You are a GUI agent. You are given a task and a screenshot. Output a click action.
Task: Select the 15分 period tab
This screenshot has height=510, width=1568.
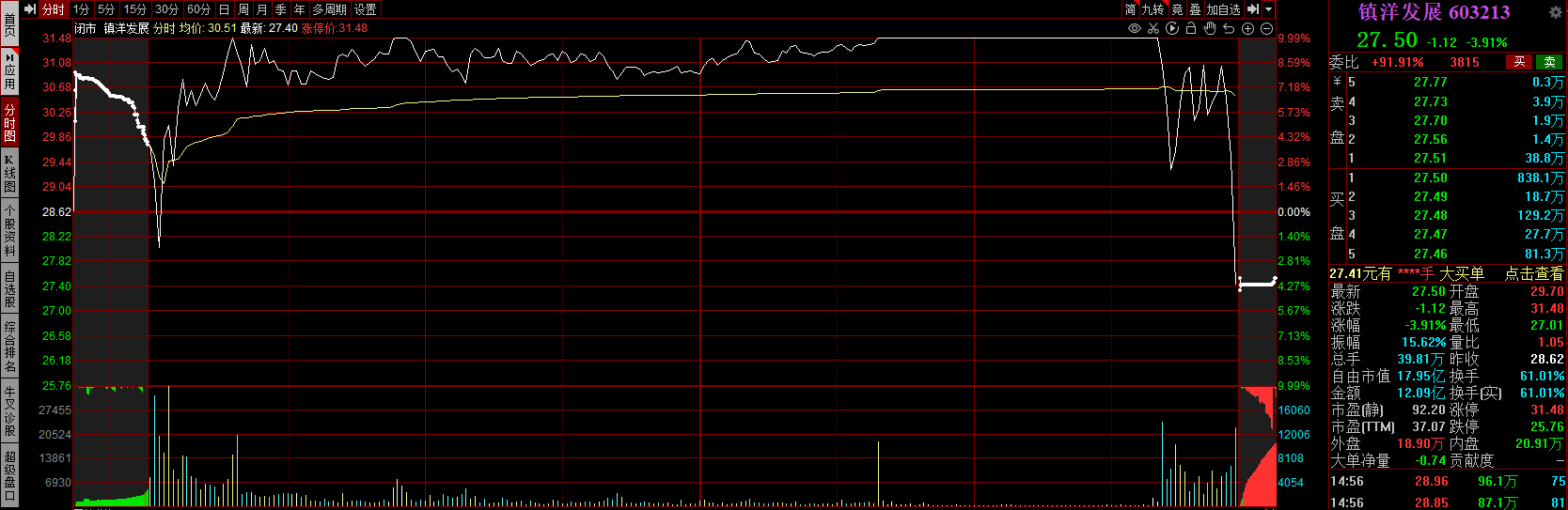(x=135, y=9)
